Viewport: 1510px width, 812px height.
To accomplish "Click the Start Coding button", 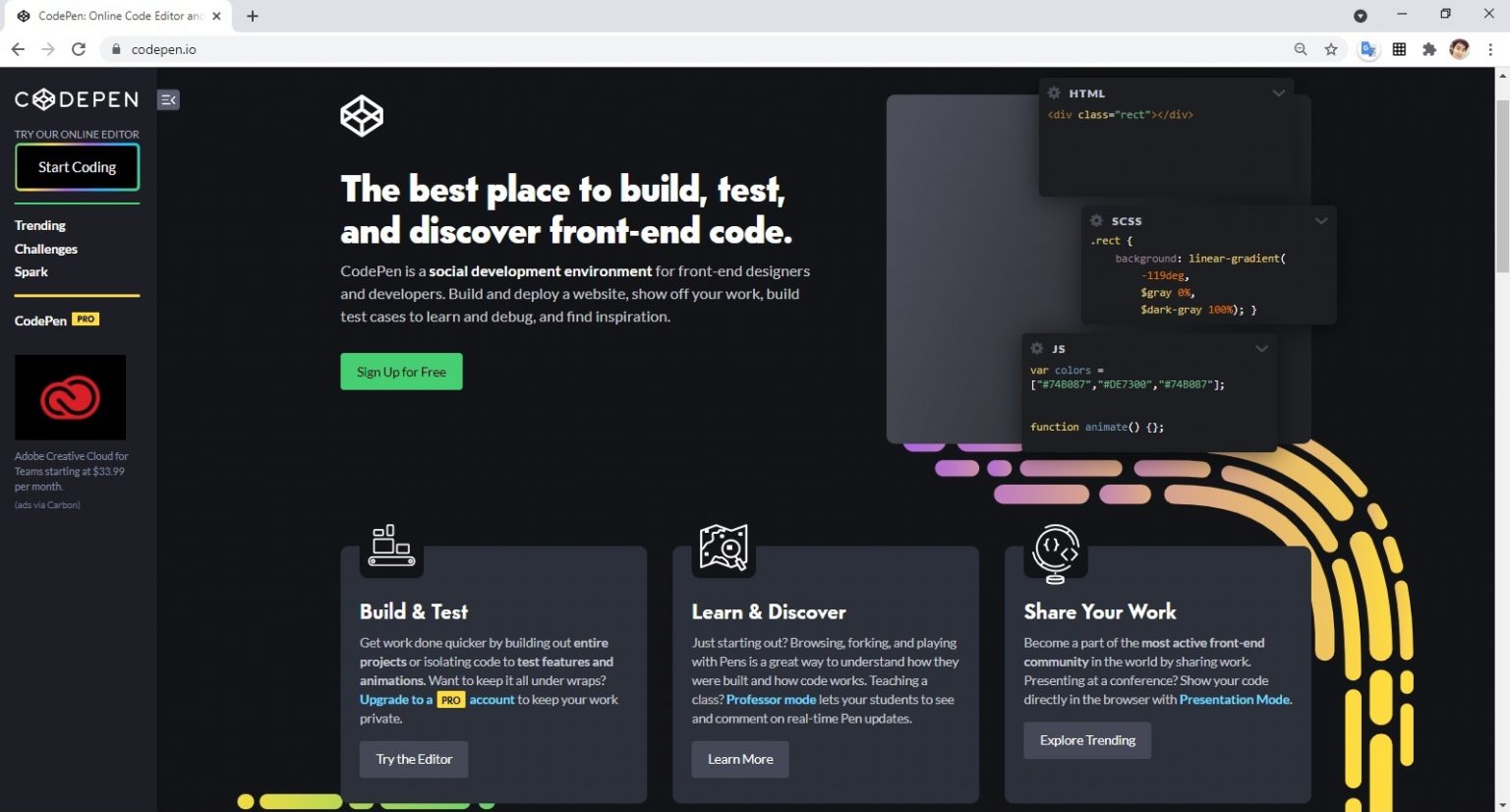I will pyautogui.click(x=77, y=167).
